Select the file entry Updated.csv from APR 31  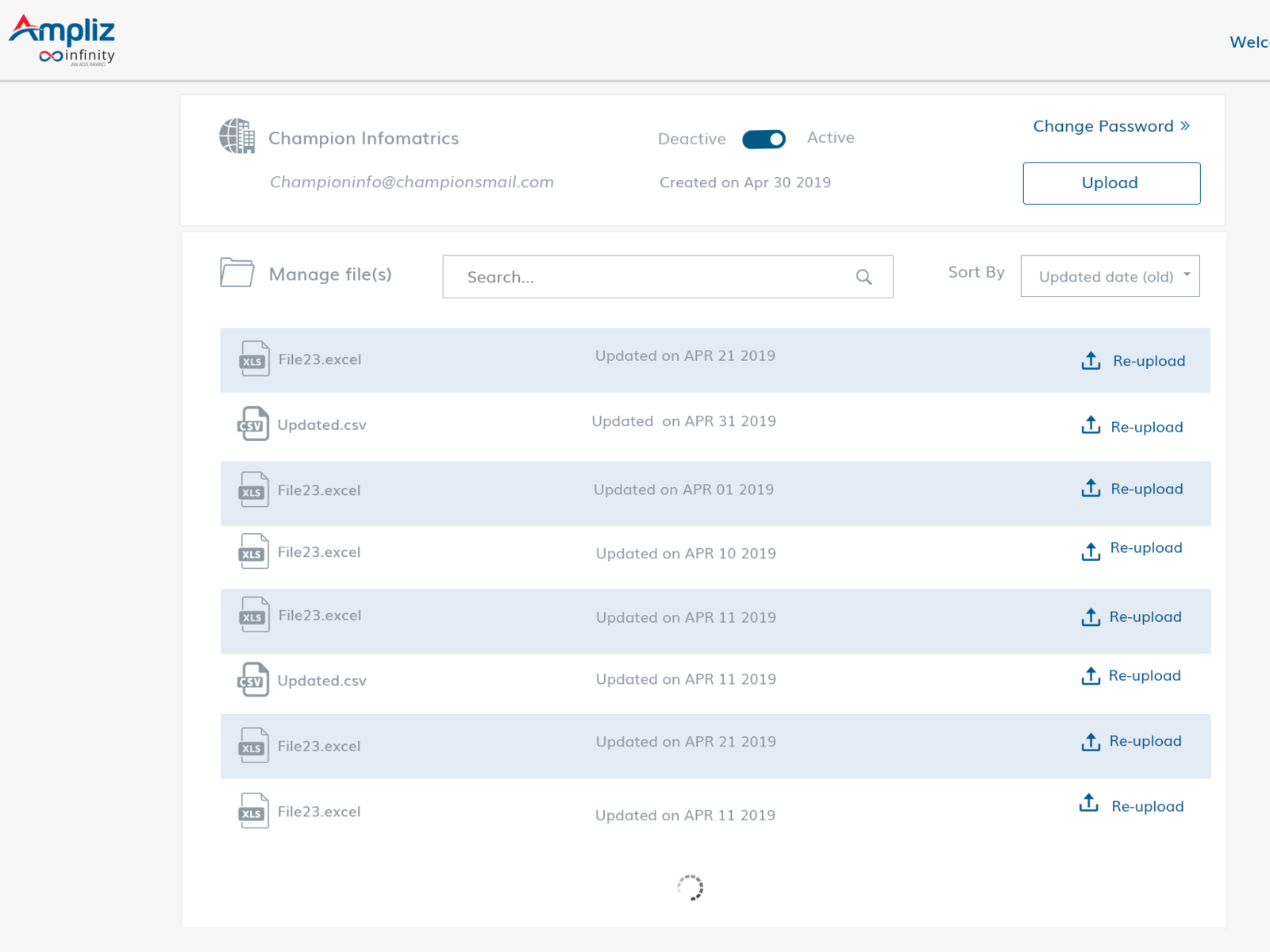(321, 424)
